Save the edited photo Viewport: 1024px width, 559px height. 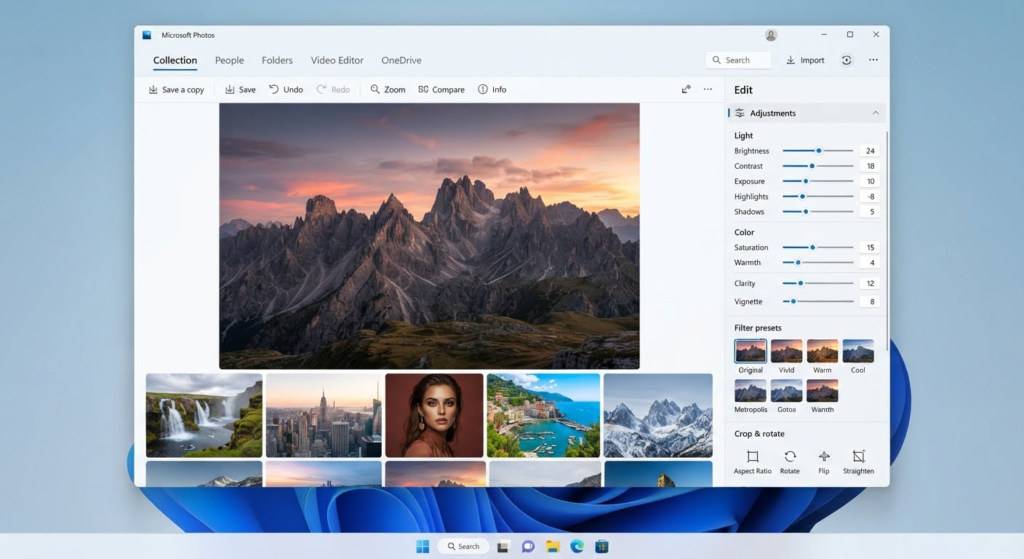(240, 89)
